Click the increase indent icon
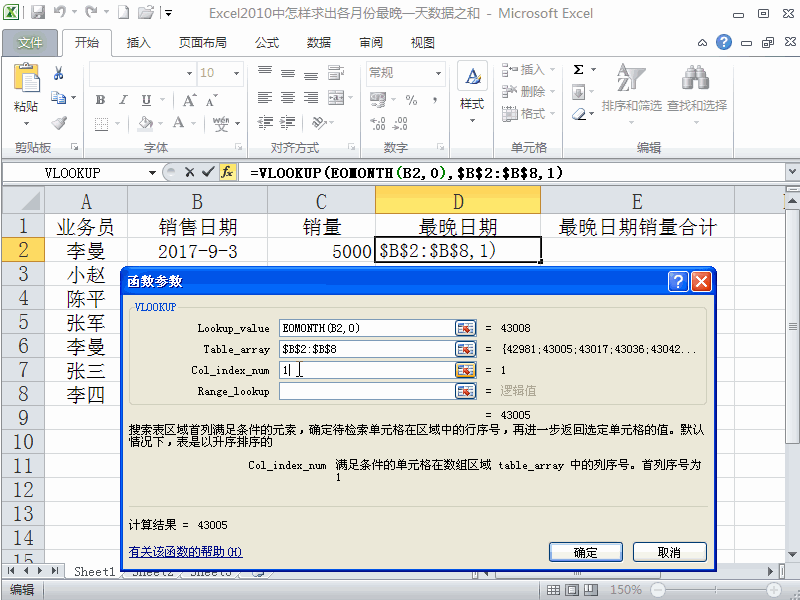This screenshot has height=600, width=800. (288, 122)
